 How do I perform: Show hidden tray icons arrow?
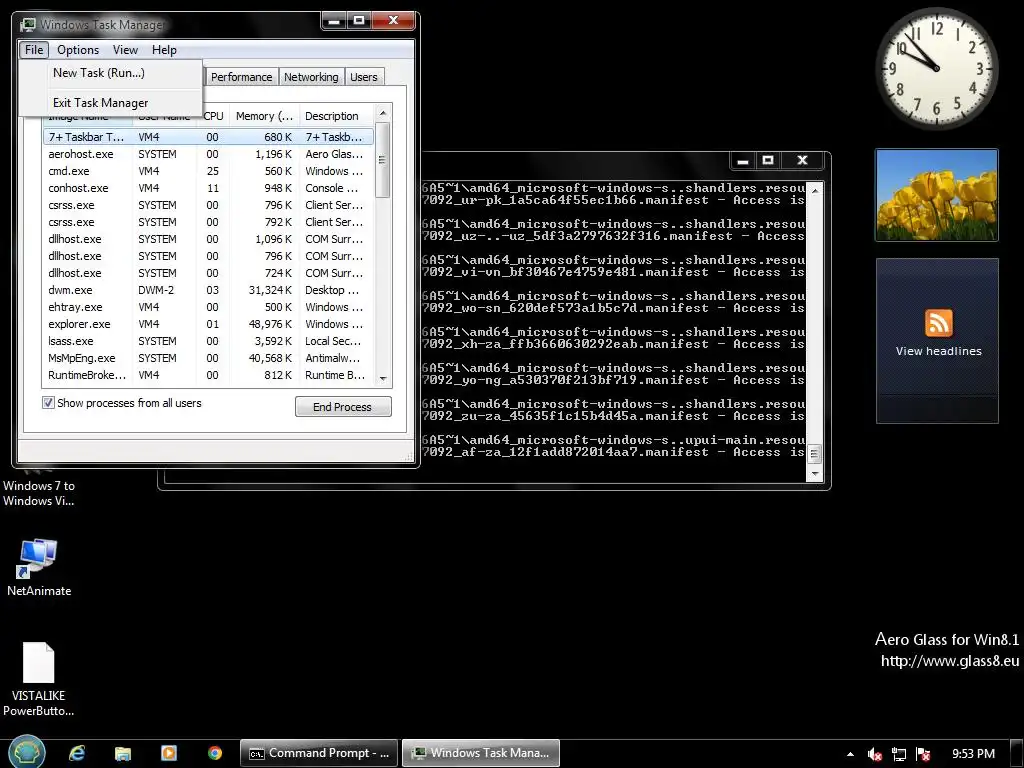pyautogui.click(x=850, y=754)
